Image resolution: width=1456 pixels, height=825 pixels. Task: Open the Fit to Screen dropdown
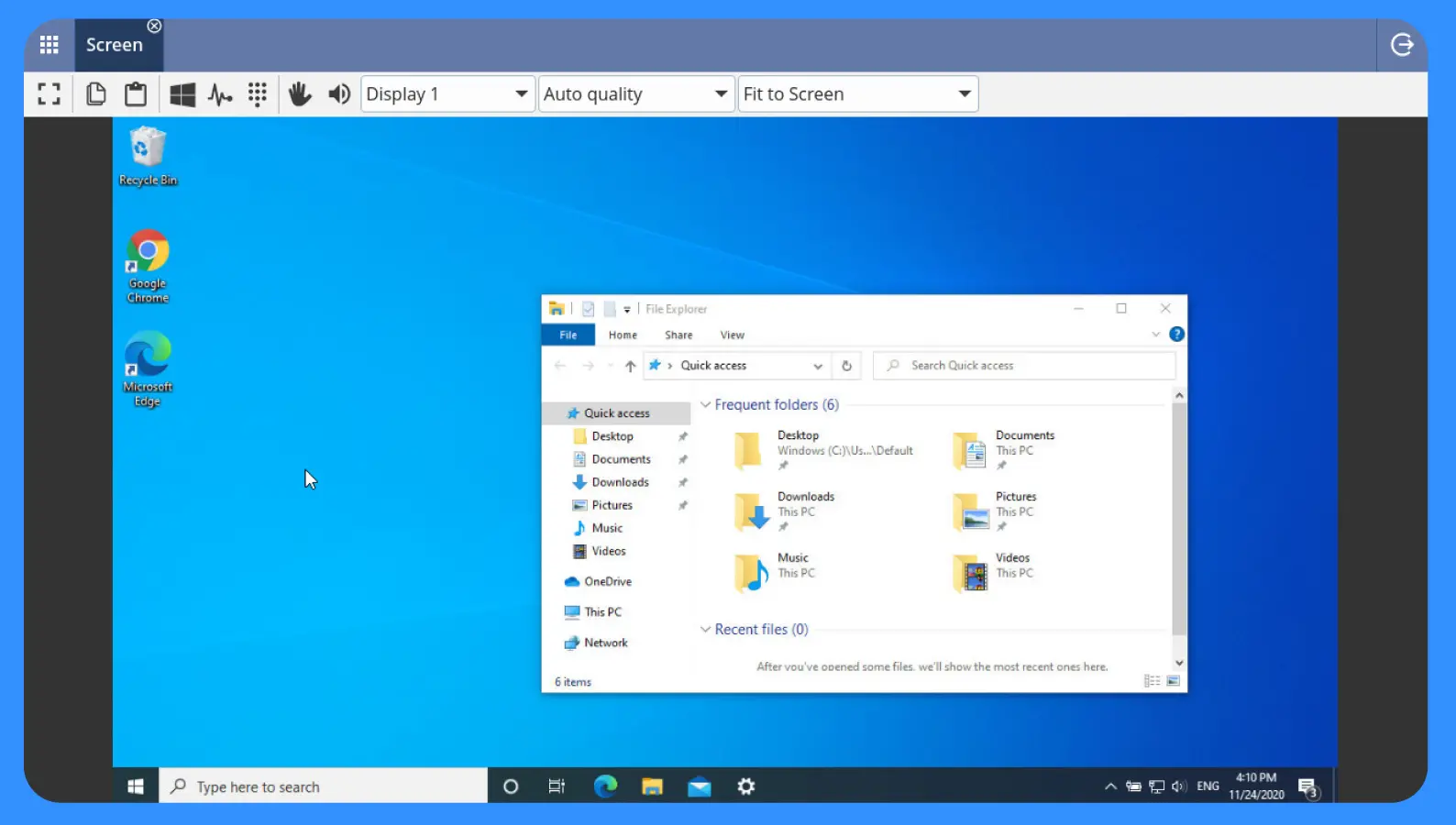858,93
